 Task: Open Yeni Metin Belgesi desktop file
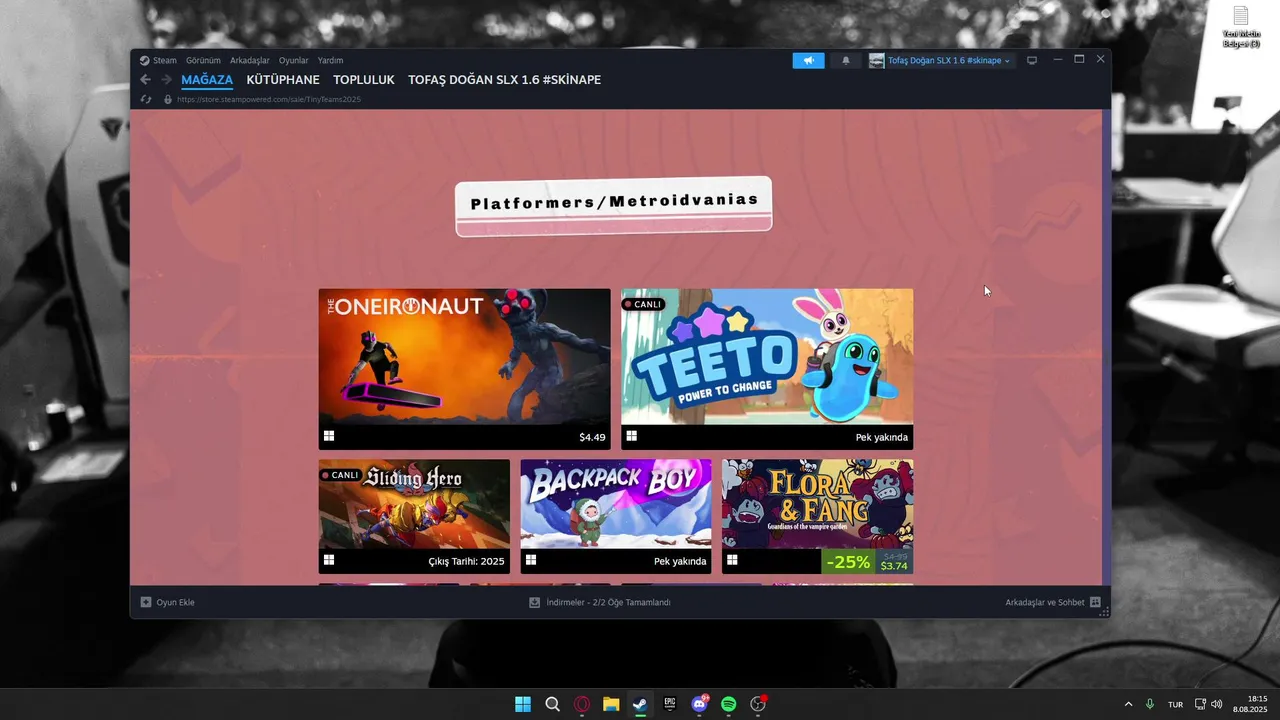point(1241,27)
